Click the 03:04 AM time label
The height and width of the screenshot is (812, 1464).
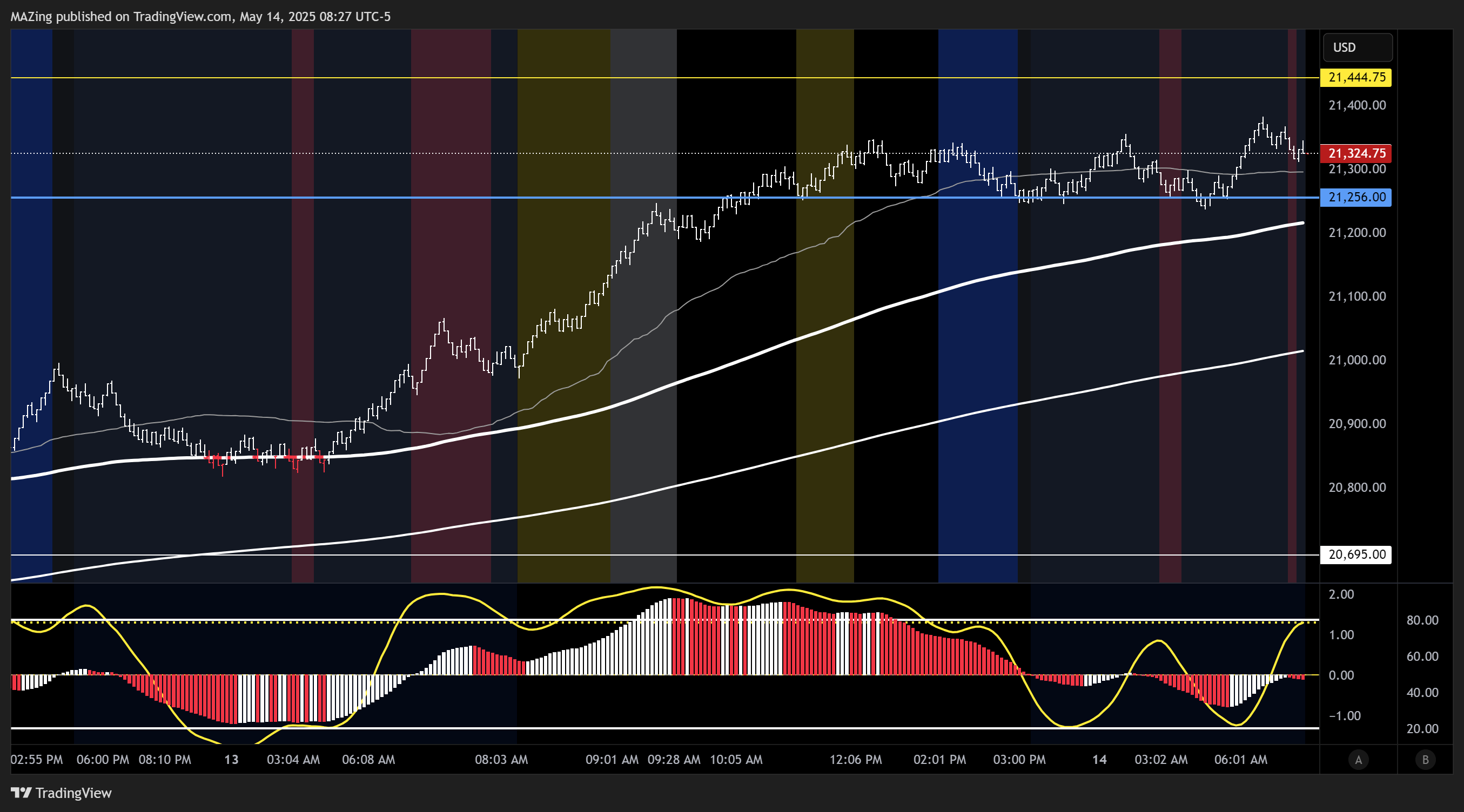tap(293, 760)
